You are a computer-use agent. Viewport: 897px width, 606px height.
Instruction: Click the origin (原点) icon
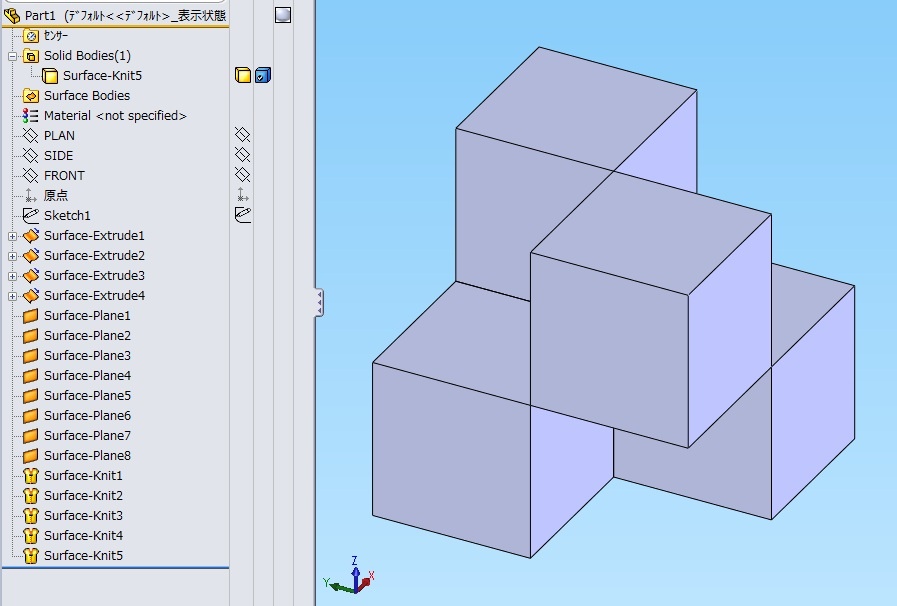click(30, 196)
